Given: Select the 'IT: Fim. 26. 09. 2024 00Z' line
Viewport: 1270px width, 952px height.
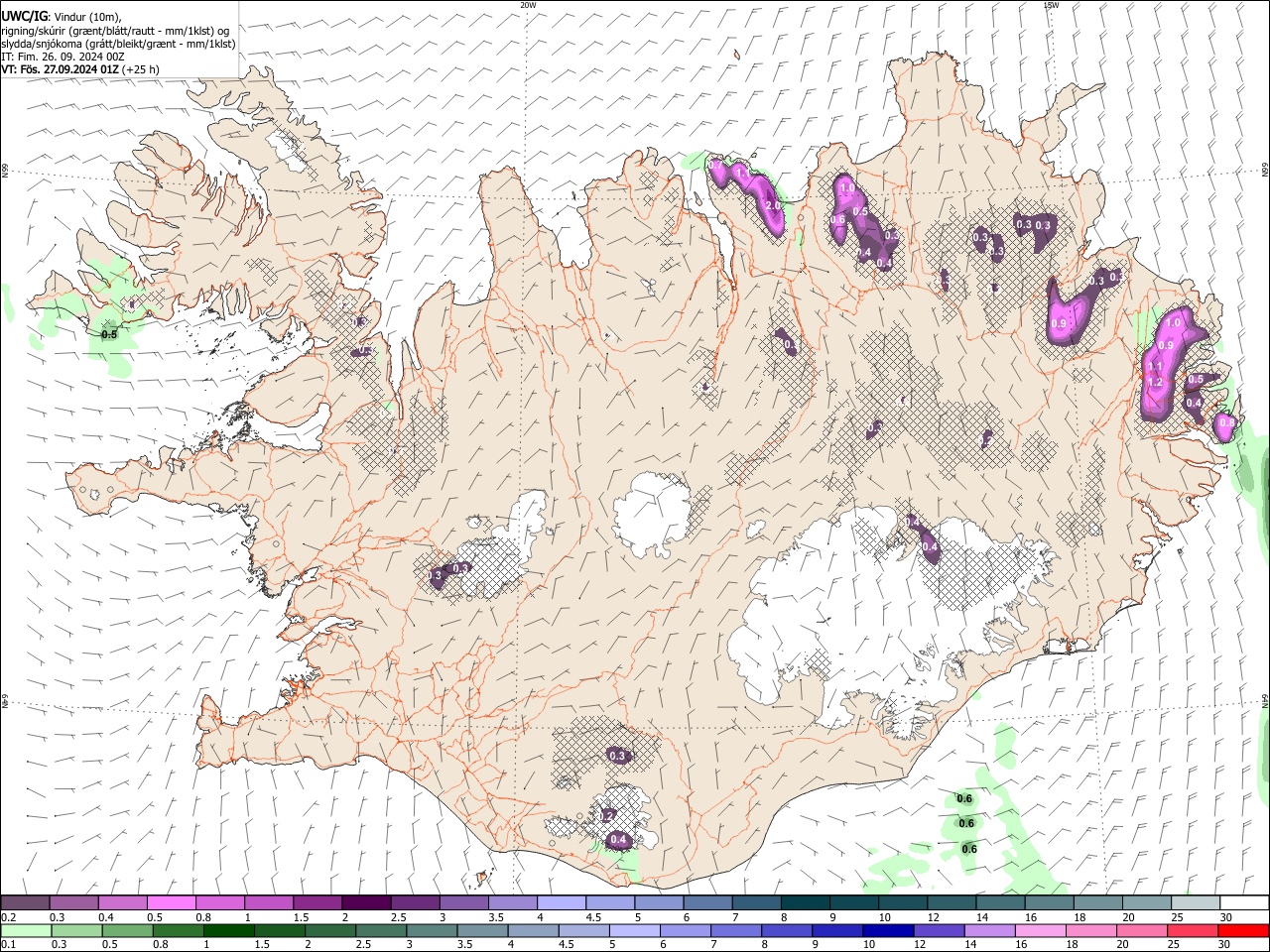Looking at the screenshot, I should pyautogui.click(x=63, y=58).
